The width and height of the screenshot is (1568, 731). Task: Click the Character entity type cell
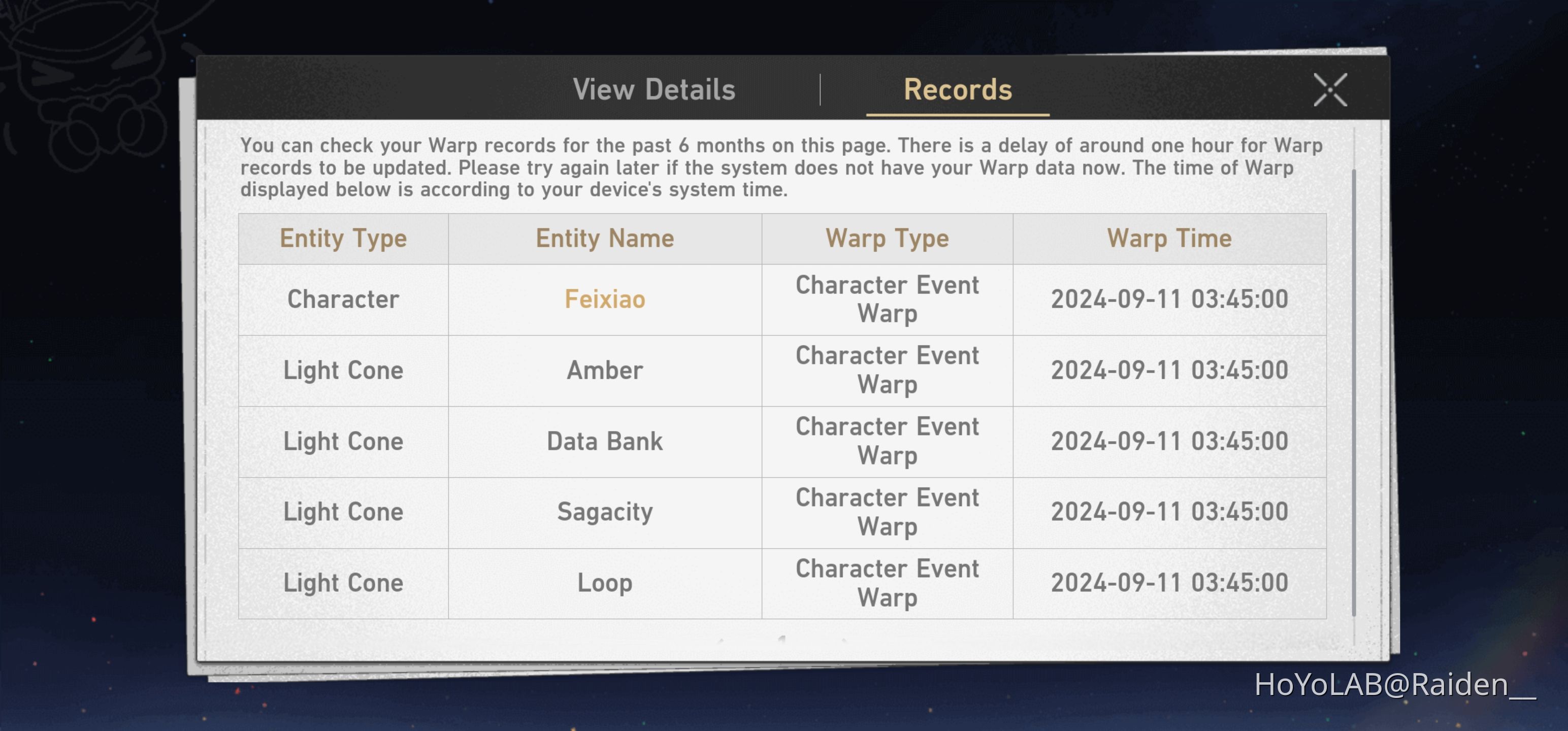tap(343, 300)
